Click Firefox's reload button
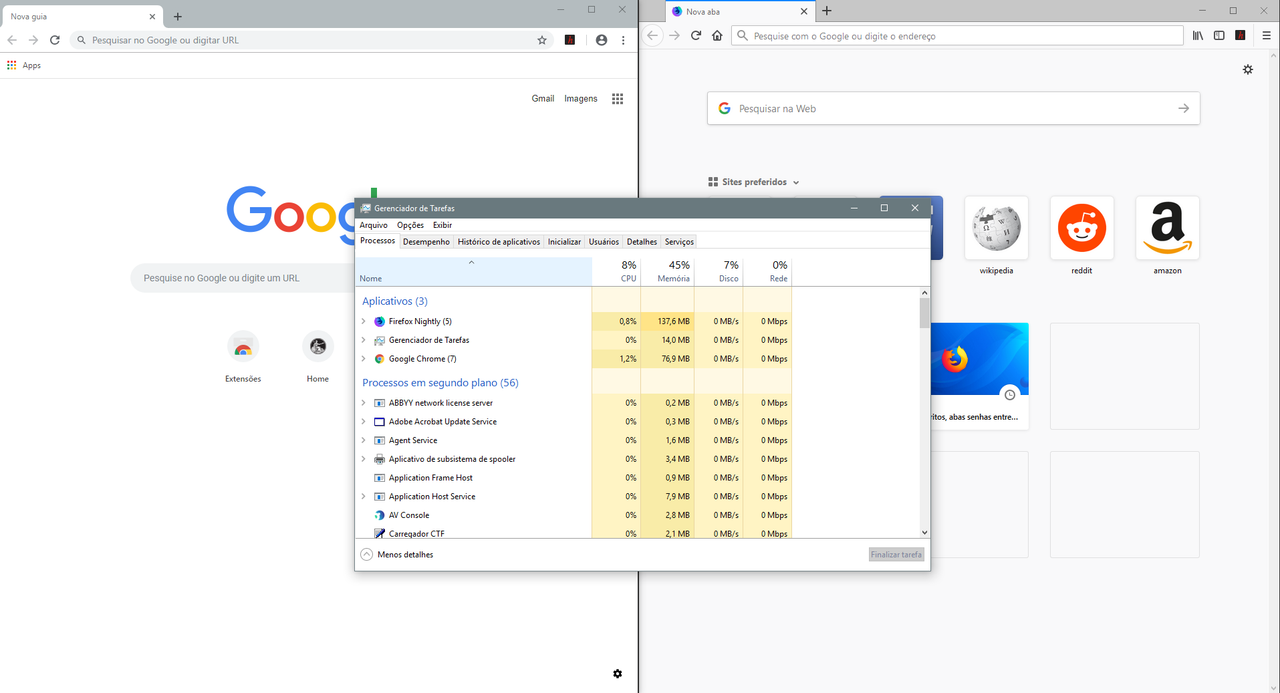The image size is (1280, 693). click(x=697, y=36)
